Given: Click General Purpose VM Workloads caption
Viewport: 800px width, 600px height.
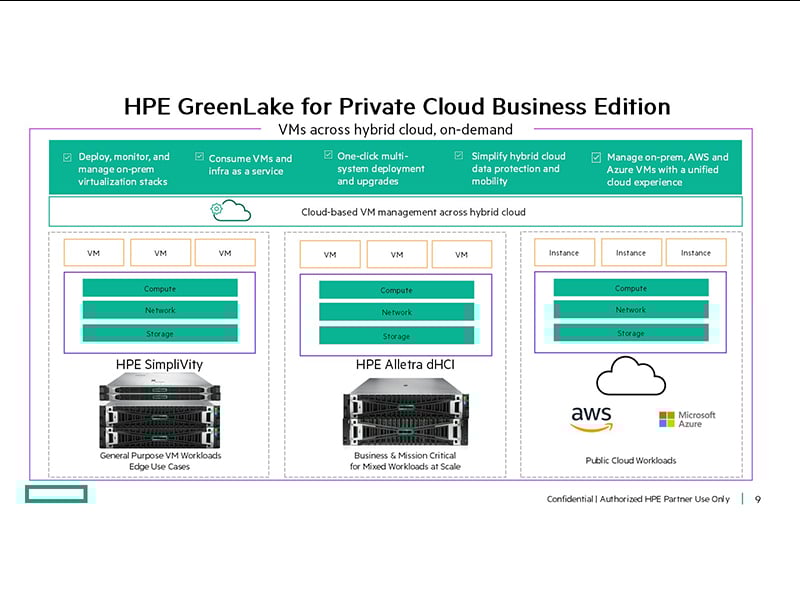Looking at the screenshot, I should point(160,455).
